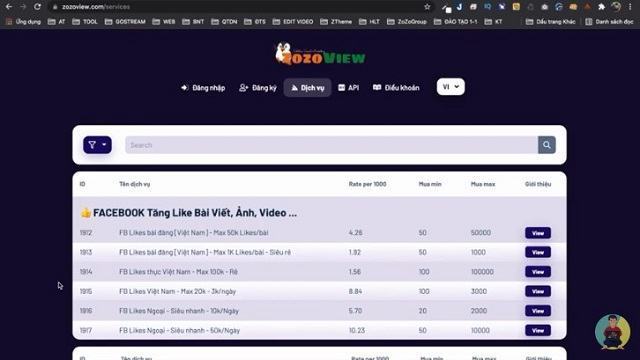Open the GOSTREAM bookmark folder

pos(125,22)
